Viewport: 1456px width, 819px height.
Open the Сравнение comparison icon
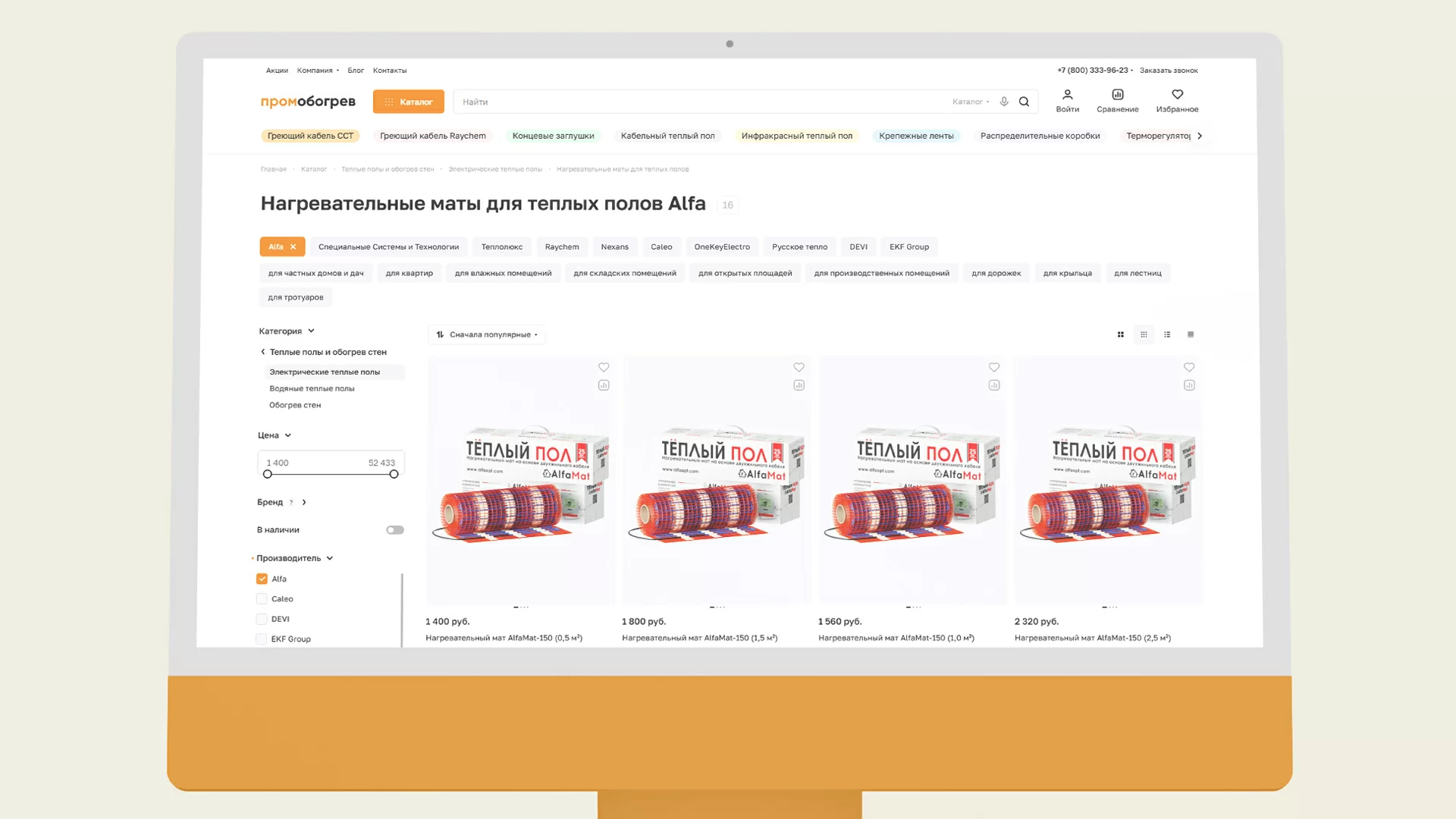coord(1117,95)
